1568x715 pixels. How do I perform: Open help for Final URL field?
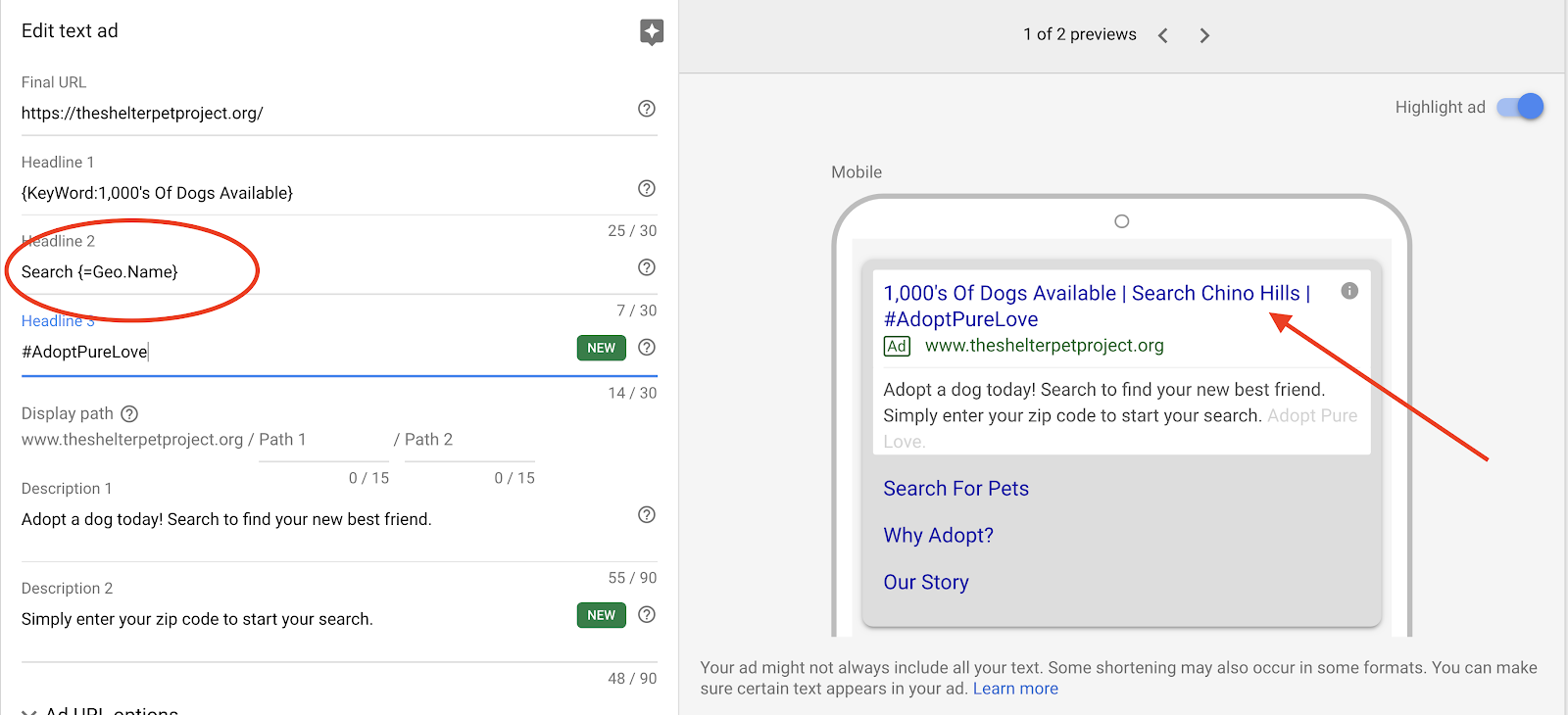pyautogui.click(x=647, y=109)
